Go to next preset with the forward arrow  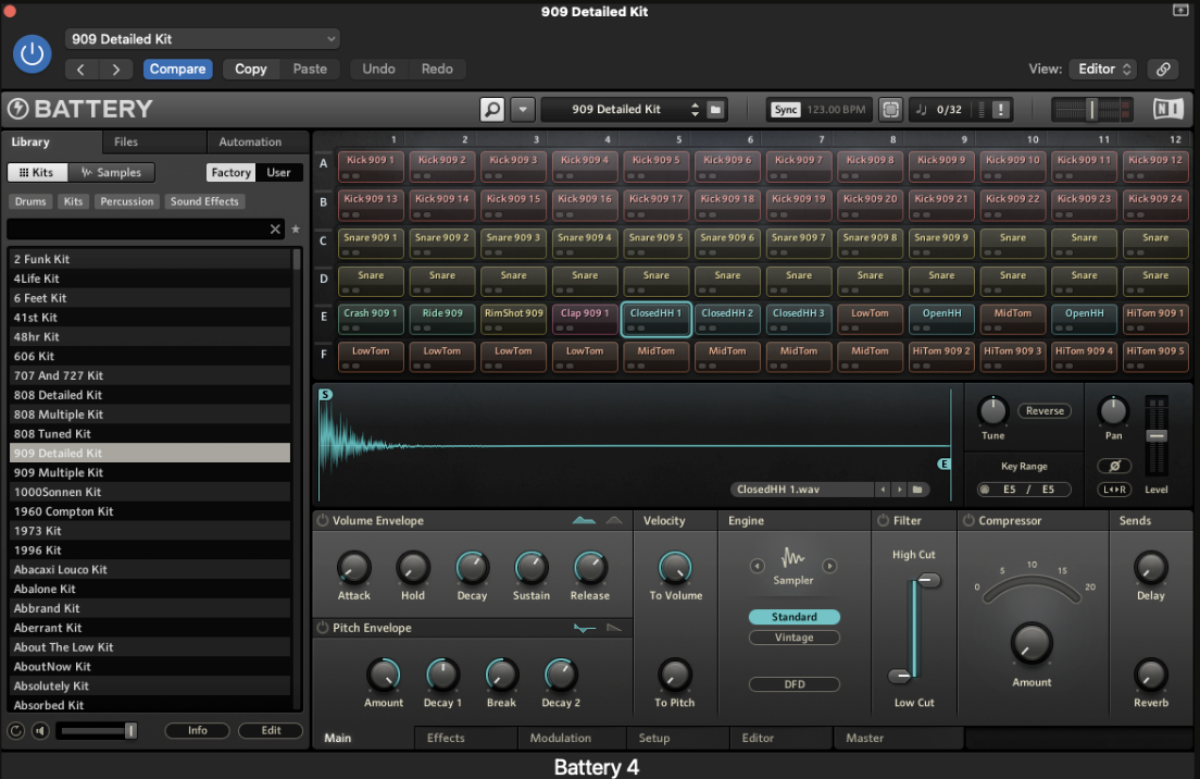point(116,69)
